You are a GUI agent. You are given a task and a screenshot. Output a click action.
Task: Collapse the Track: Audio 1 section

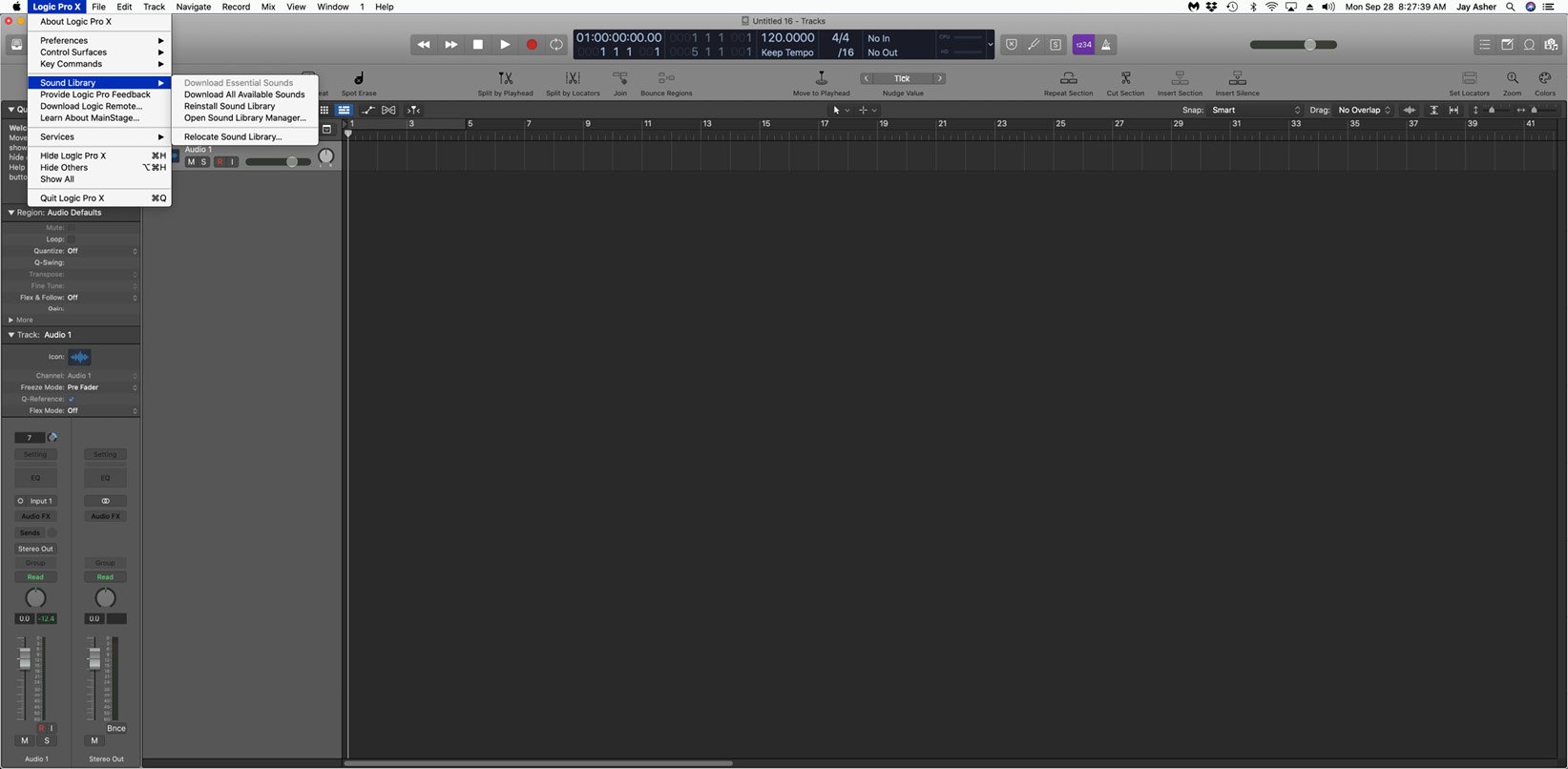[x=11, y=335]
